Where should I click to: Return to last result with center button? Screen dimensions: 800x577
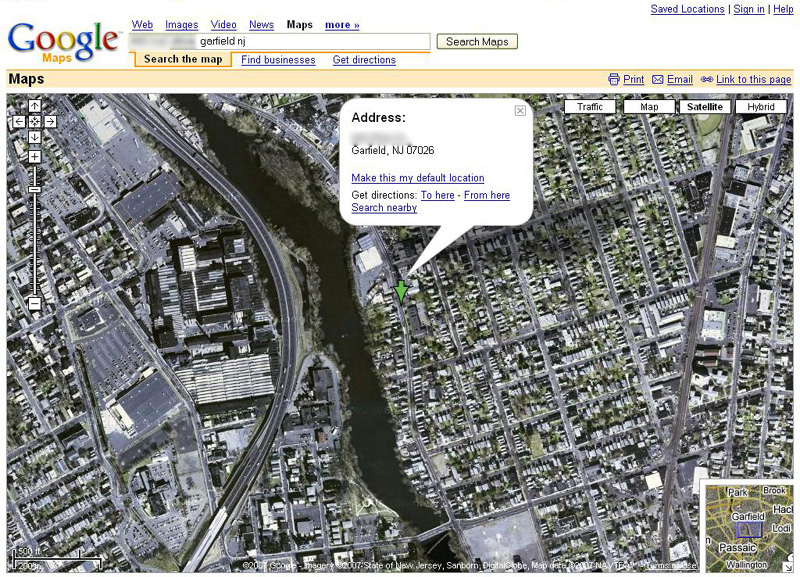34,121
